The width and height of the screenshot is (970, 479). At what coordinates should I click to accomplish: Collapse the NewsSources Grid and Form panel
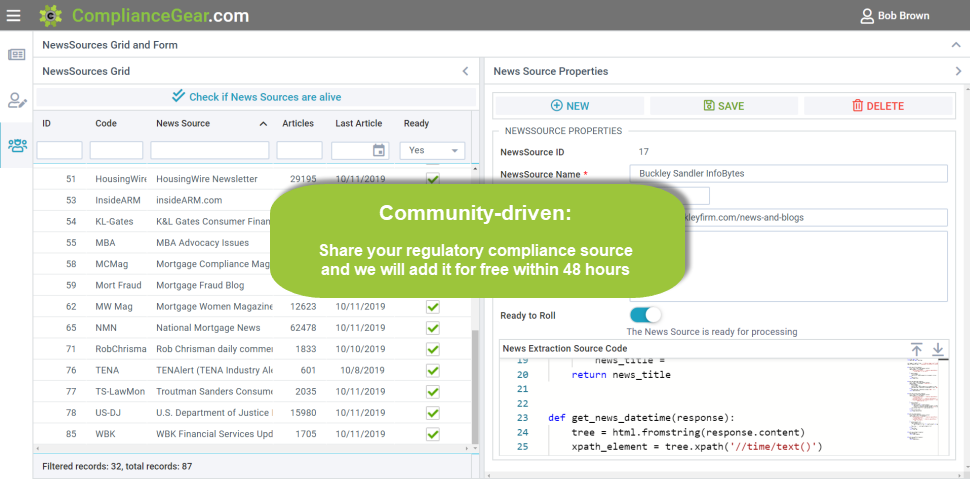(956, 45)
